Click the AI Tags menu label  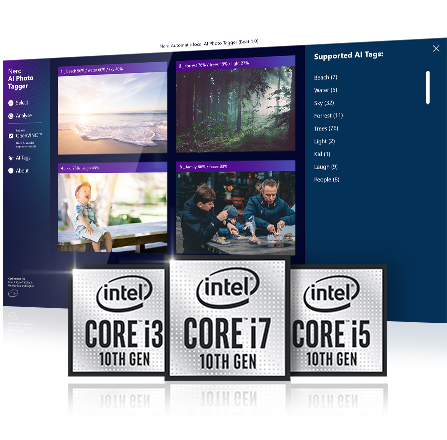click(x=23, y=158)
